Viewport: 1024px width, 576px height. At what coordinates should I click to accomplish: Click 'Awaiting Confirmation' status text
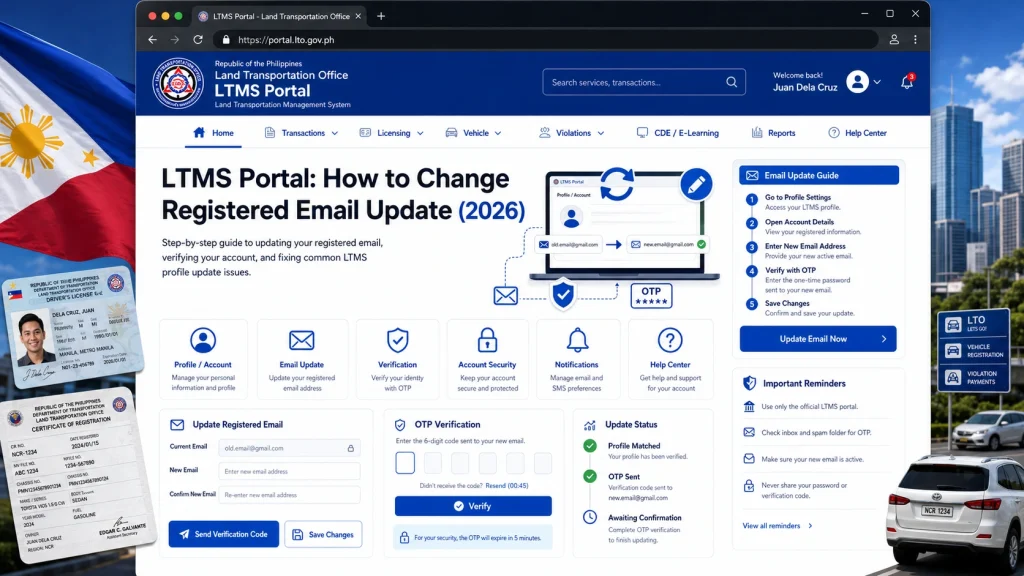pyautogui.click(x=645, y=518)
